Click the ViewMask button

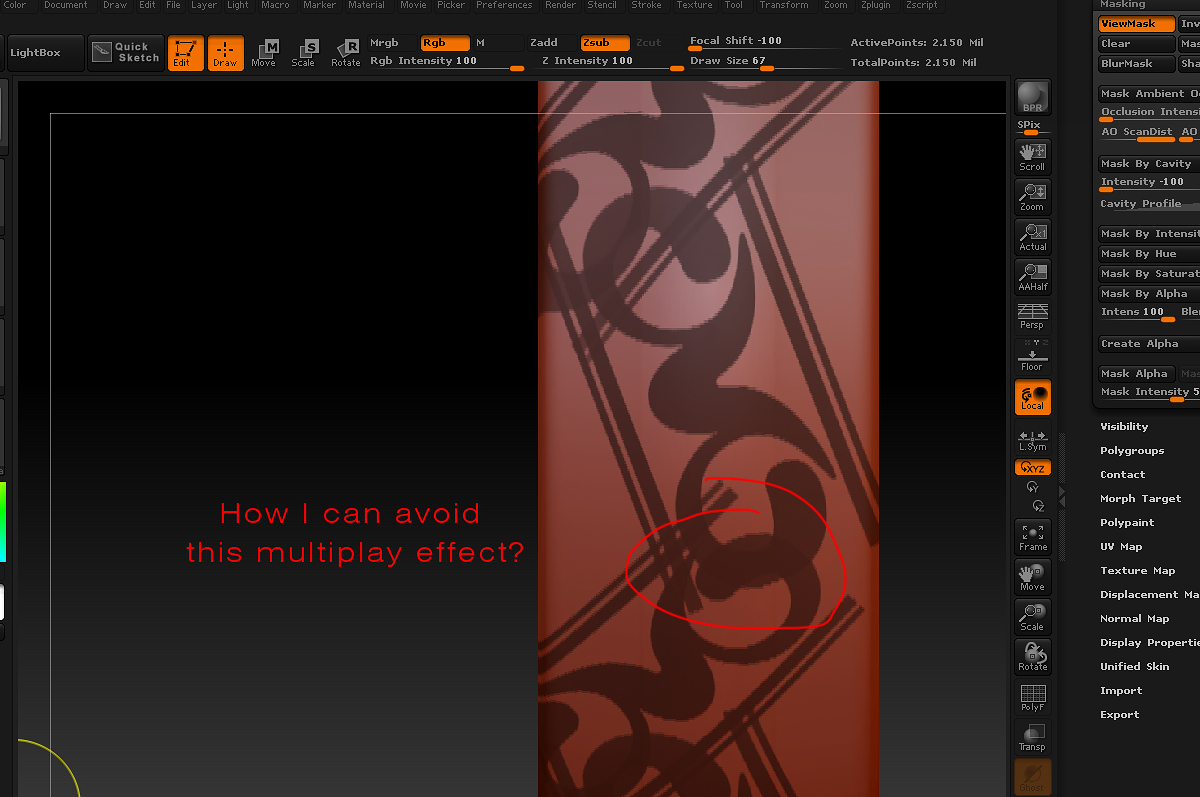[x=1137, y=24]
